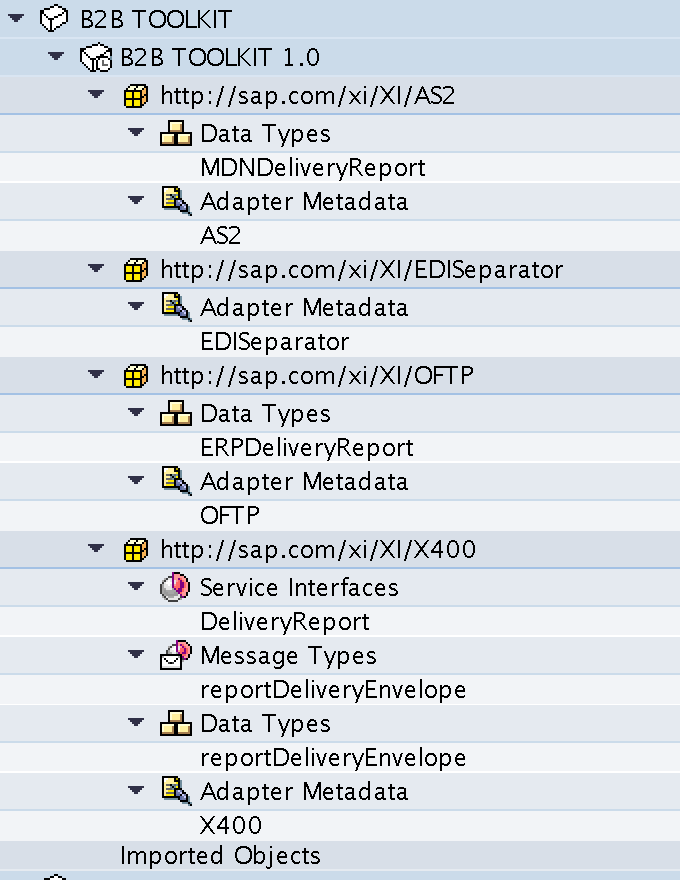
Task: Click the namespace icon beside http://sap.com/xi/XI/AS2
Action: coord(136,95)
